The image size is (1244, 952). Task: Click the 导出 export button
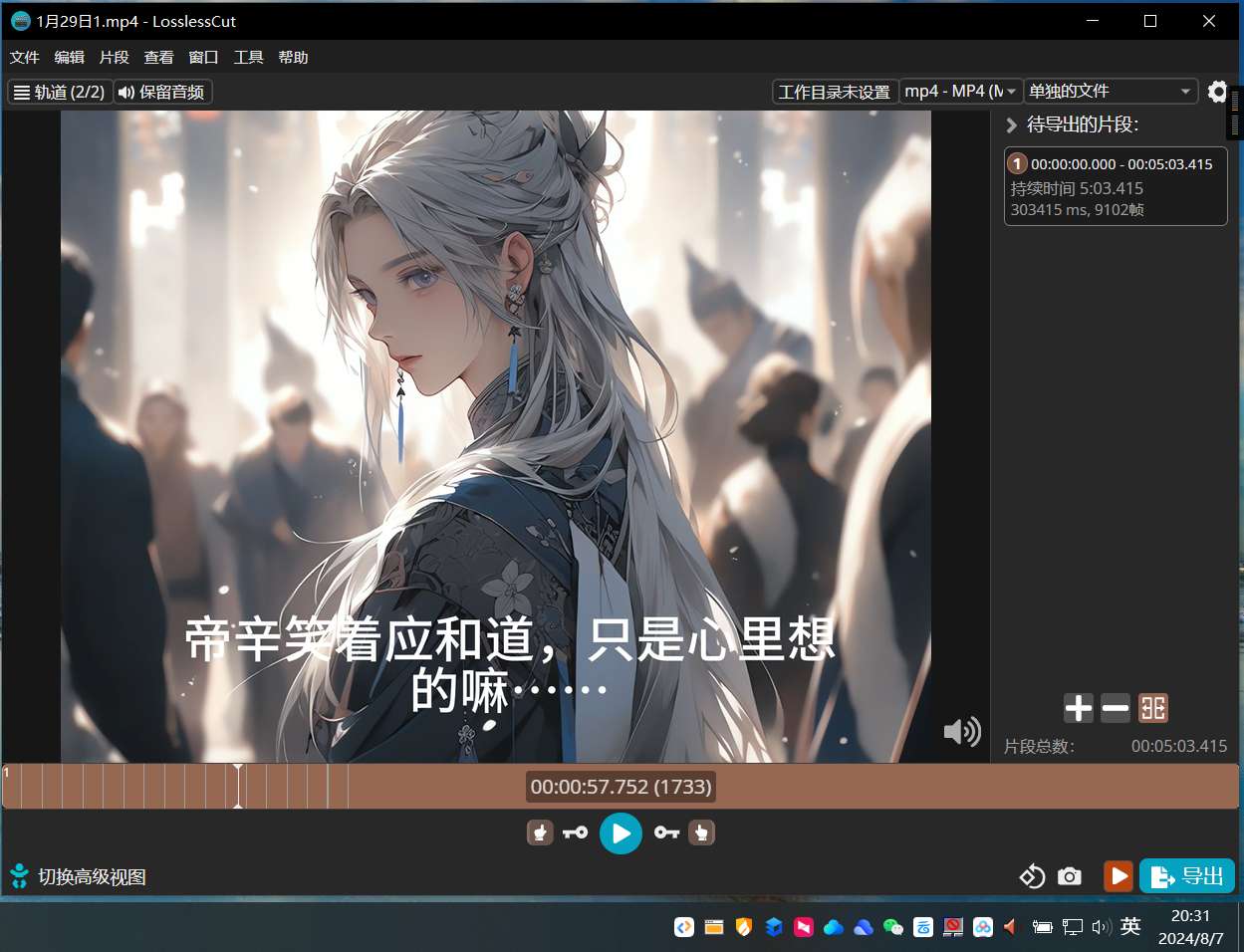(x=1186, y=876)
